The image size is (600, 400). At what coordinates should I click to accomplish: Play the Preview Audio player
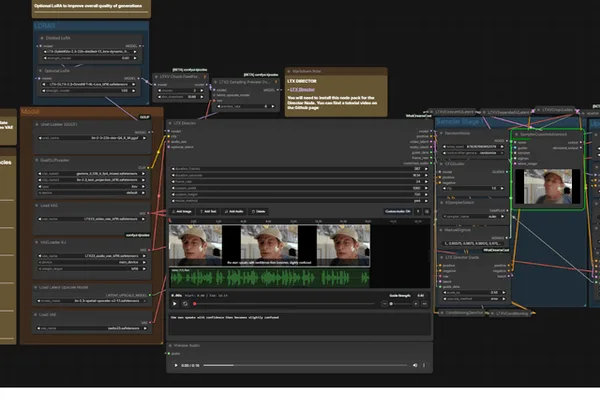click(176, 365)
